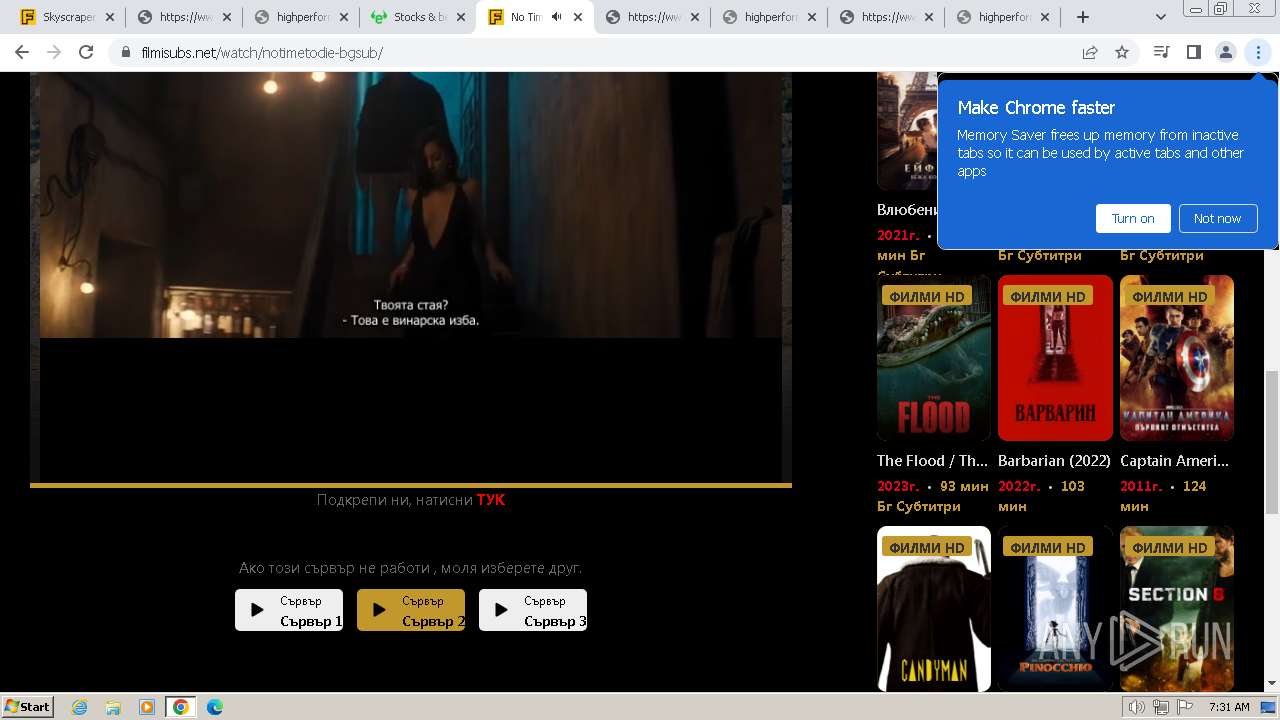Select Сървър 1 video server
This screenshot has width=1280, height=720.
[x=289, y=610]
